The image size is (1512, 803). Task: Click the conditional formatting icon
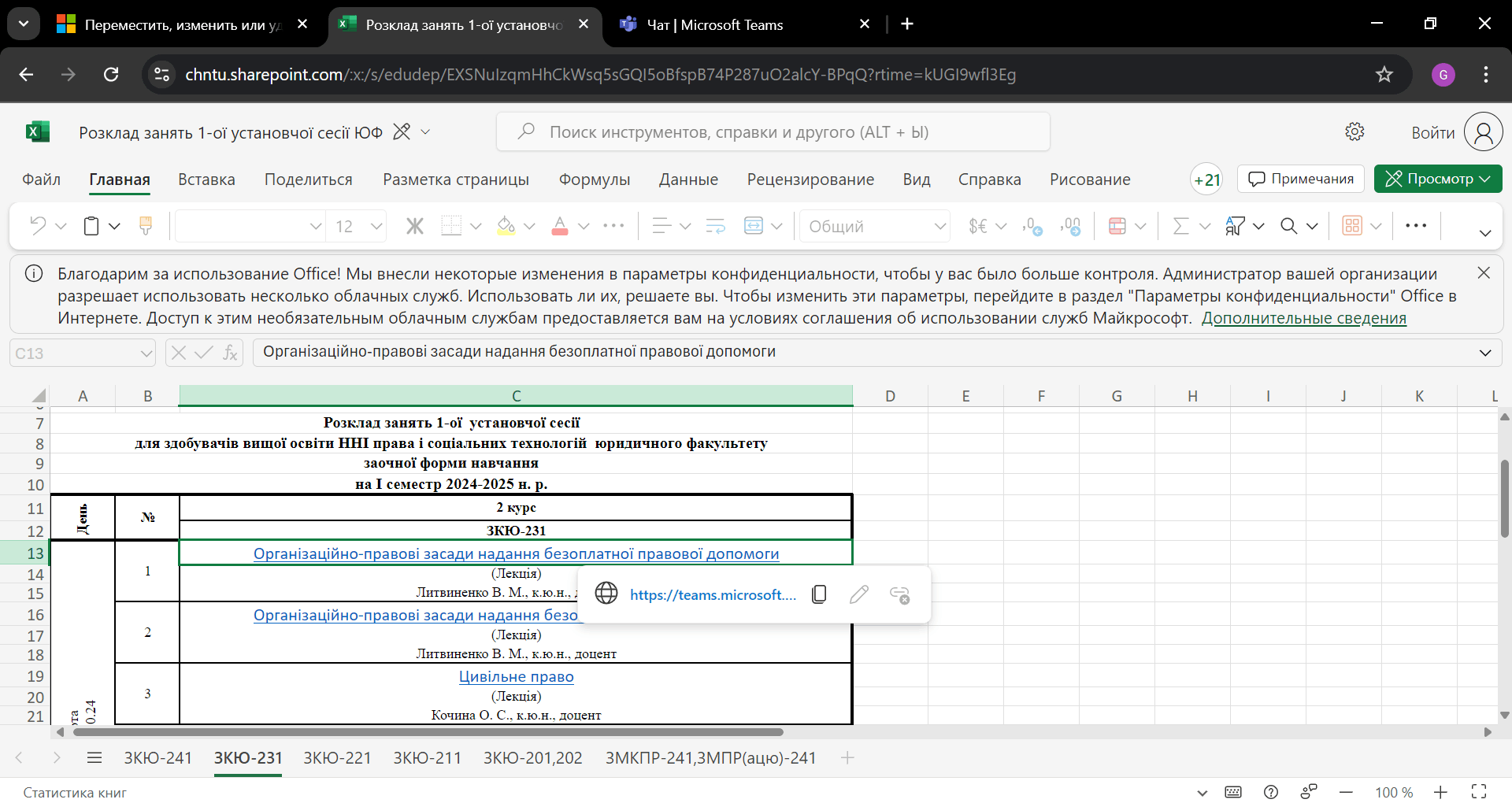(1117, 226)
